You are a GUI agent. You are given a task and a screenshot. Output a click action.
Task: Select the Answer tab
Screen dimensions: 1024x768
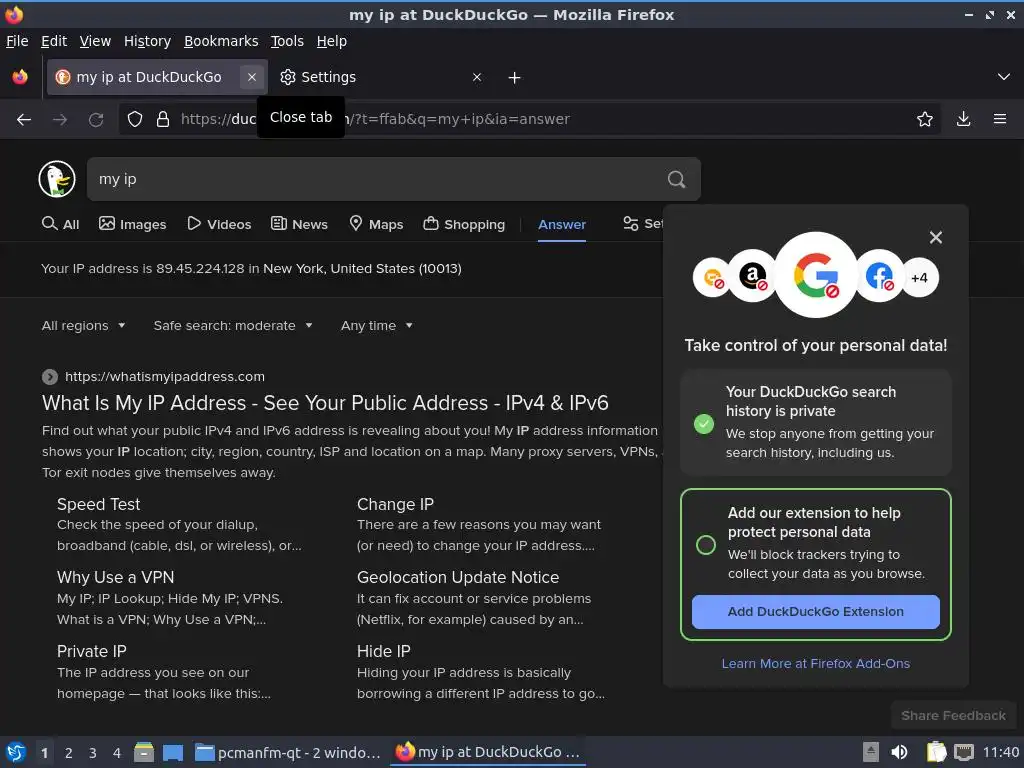pos(562,224)
